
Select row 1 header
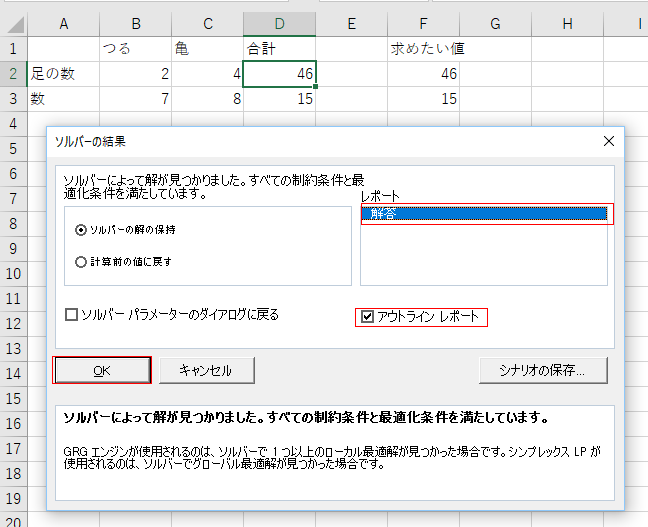tap(13, 48)
